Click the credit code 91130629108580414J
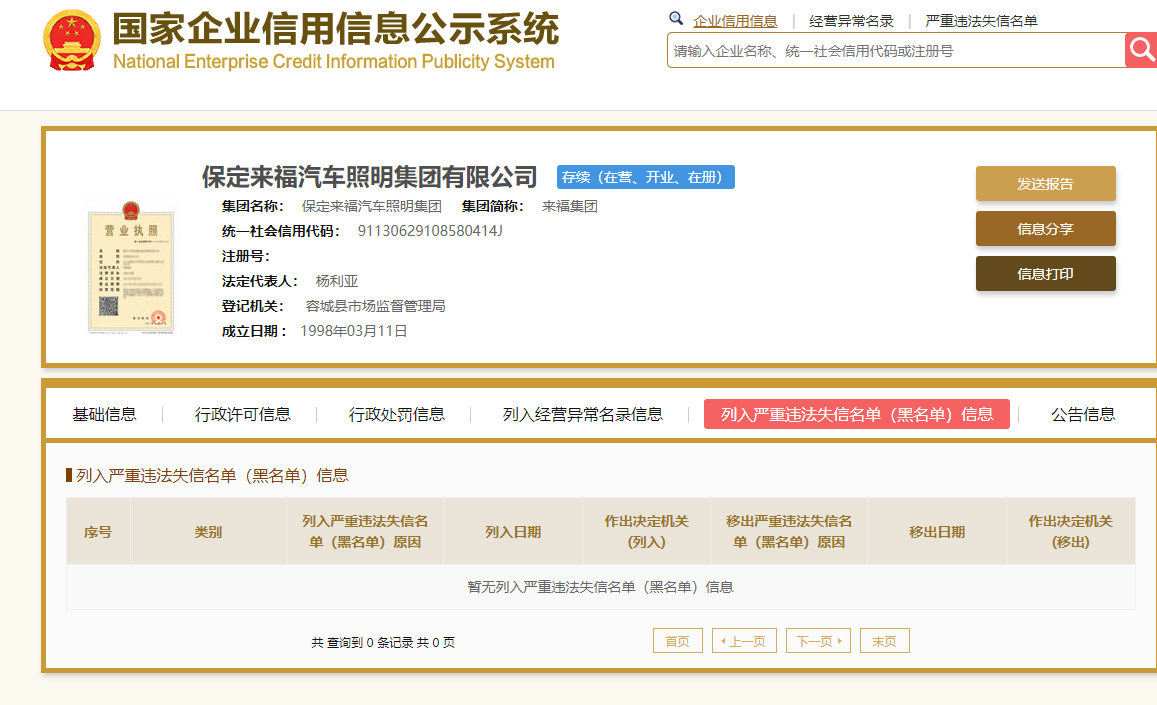The image size is (1157, 705). 430,231
